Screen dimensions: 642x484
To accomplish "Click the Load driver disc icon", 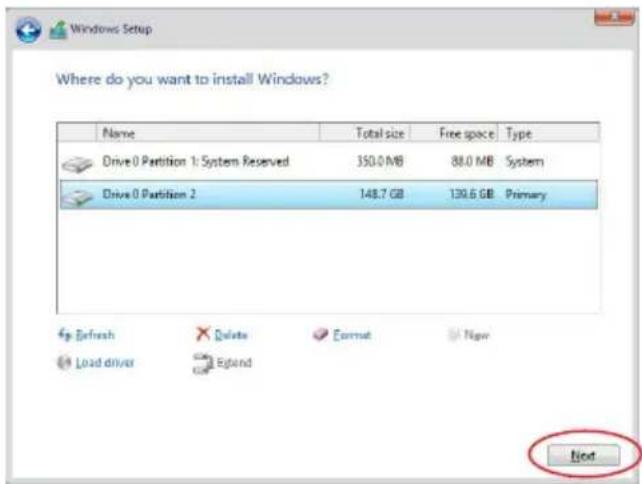I will pos(64,362).
